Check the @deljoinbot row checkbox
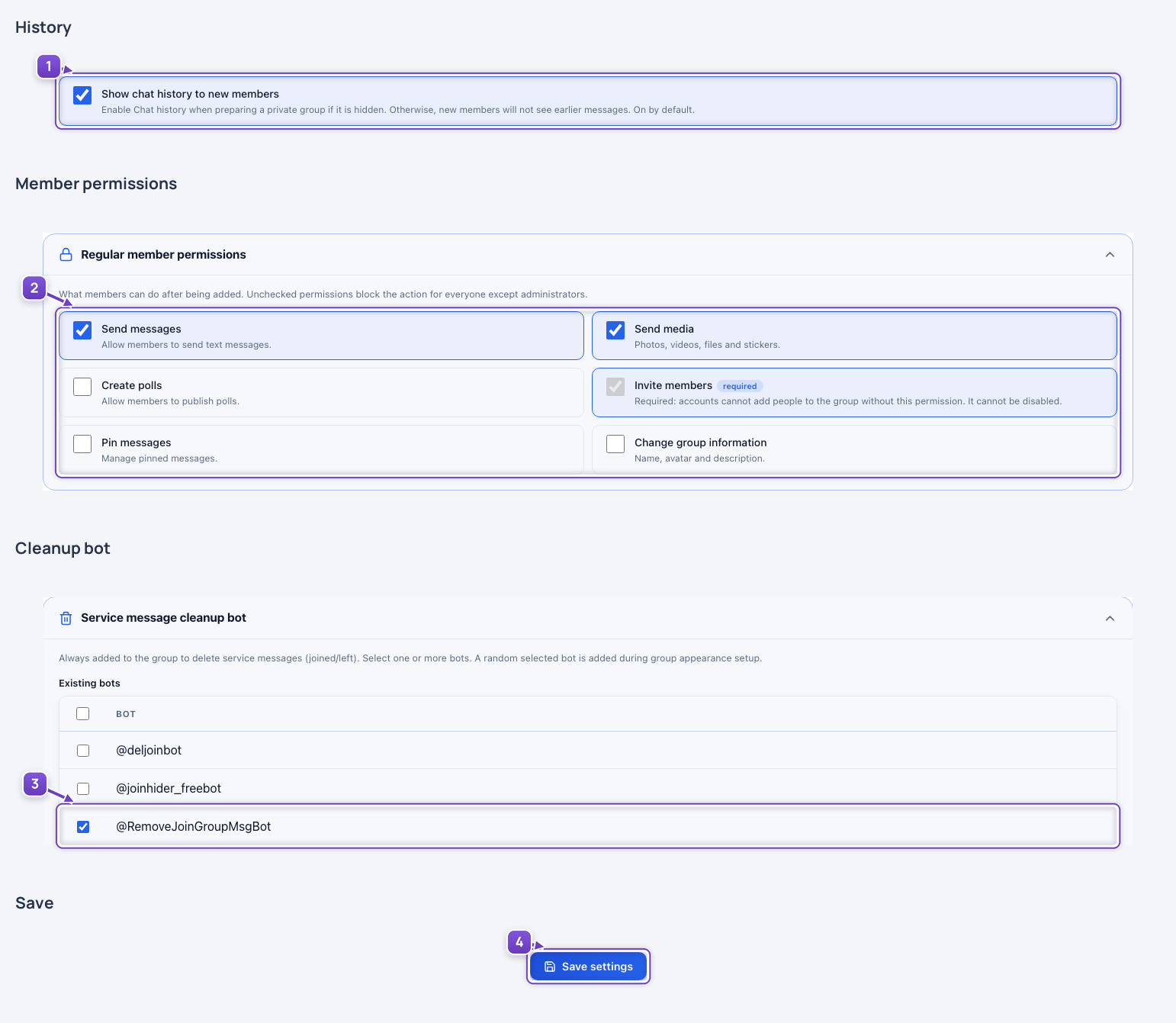1176x1023 pixels. tap(83, 751)
